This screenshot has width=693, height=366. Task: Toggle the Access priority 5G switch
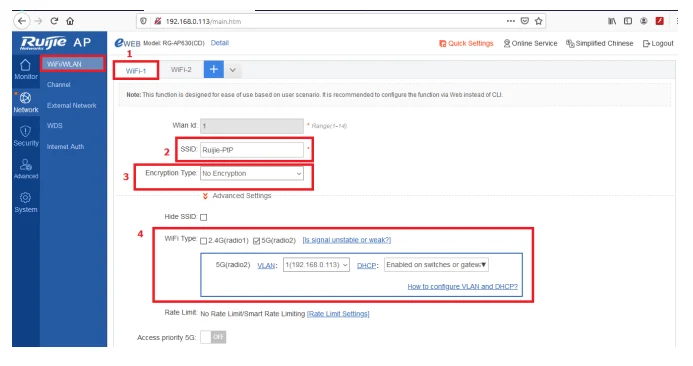213,337
